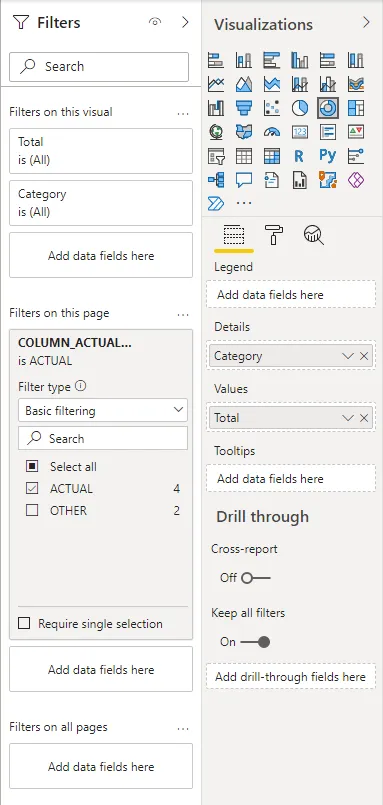Add an ArcGIS Maps visual
Screen dimensions: 383x805
tap(328, 180)
